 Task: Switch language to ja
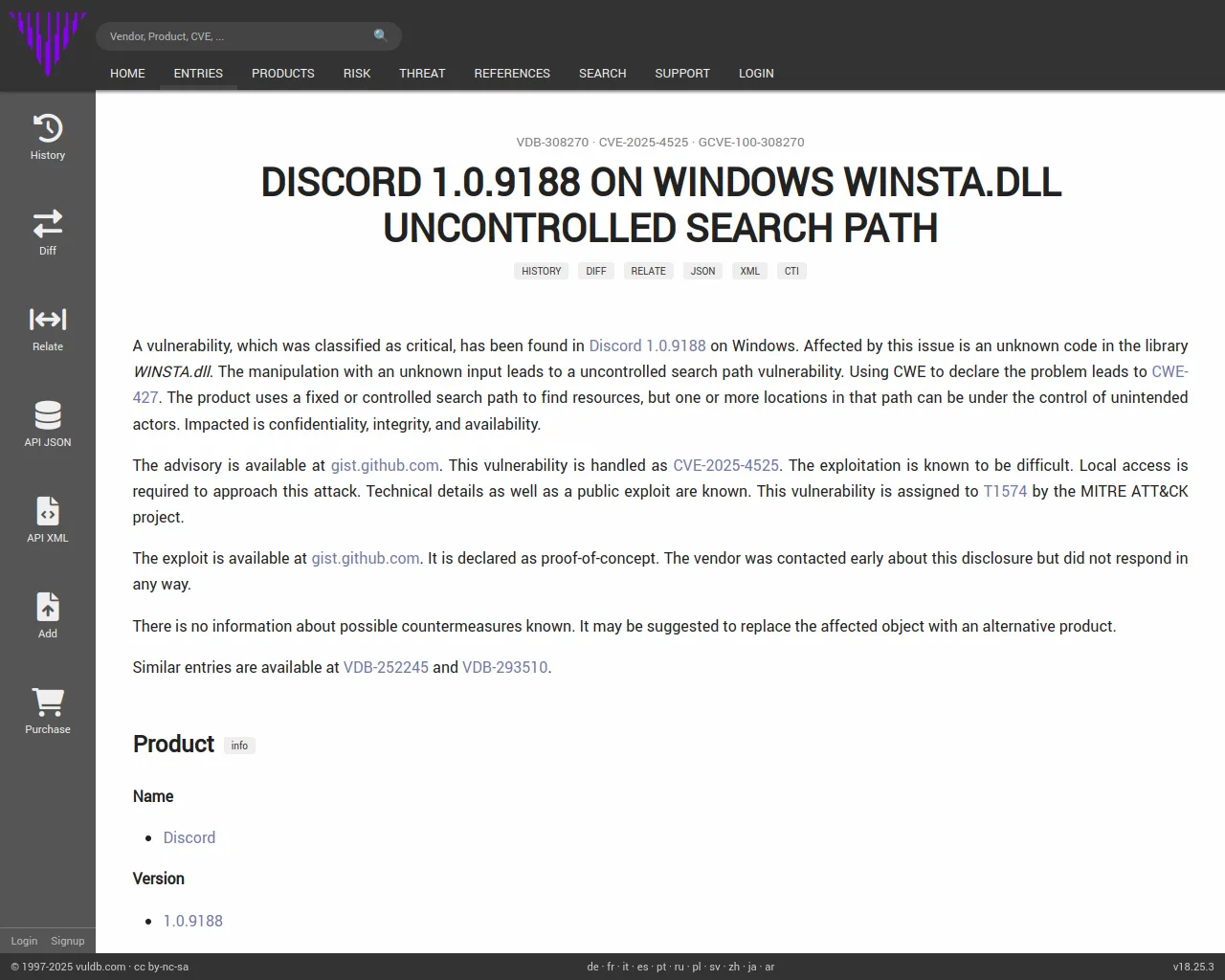click(x=752, y=967)
